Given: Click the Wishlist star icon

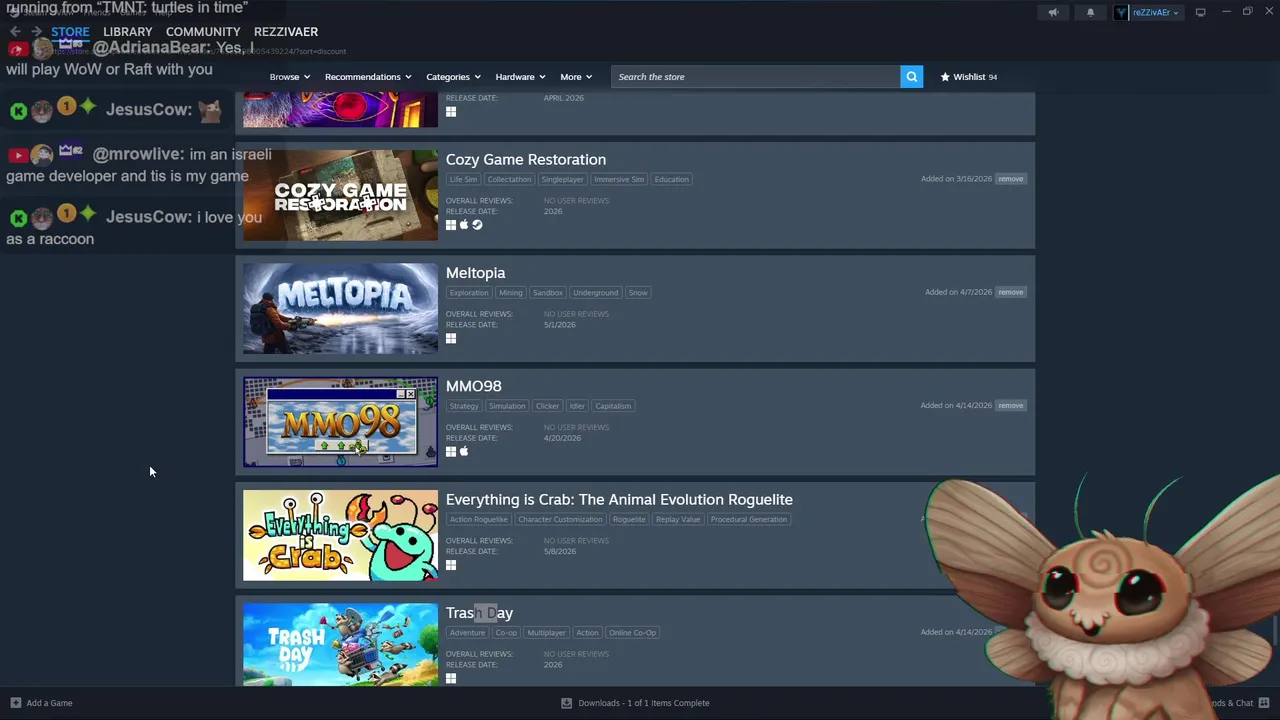Looking at the screenshot, I should (x=945, y=77).
